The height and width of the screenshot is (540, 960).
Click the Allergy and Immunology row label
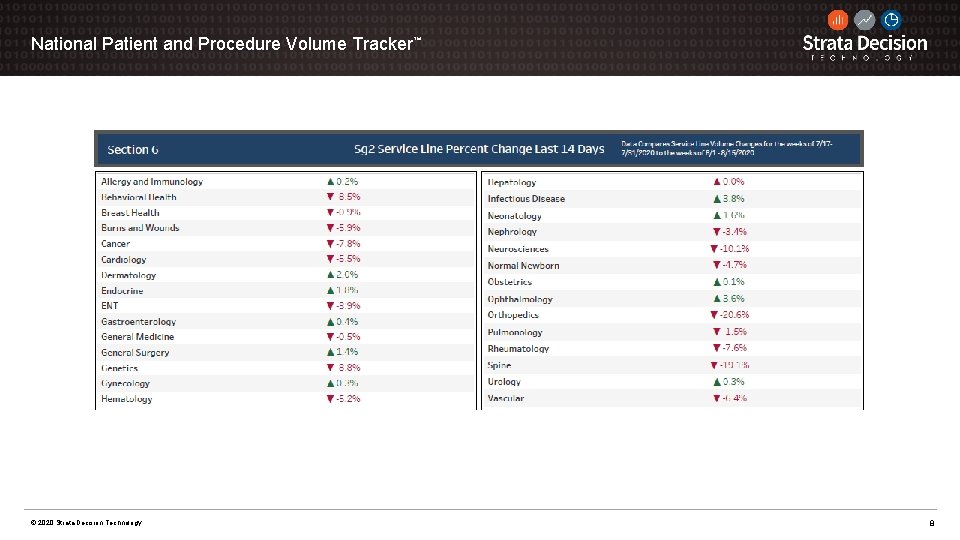[152, 182]
